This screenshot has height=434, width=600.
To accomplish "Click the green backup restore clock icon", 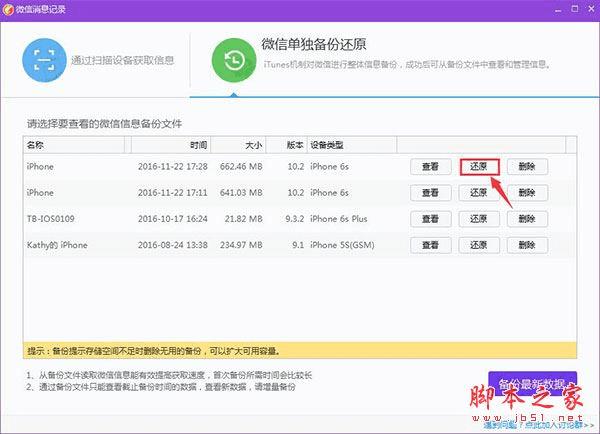I will click(234, 60).
